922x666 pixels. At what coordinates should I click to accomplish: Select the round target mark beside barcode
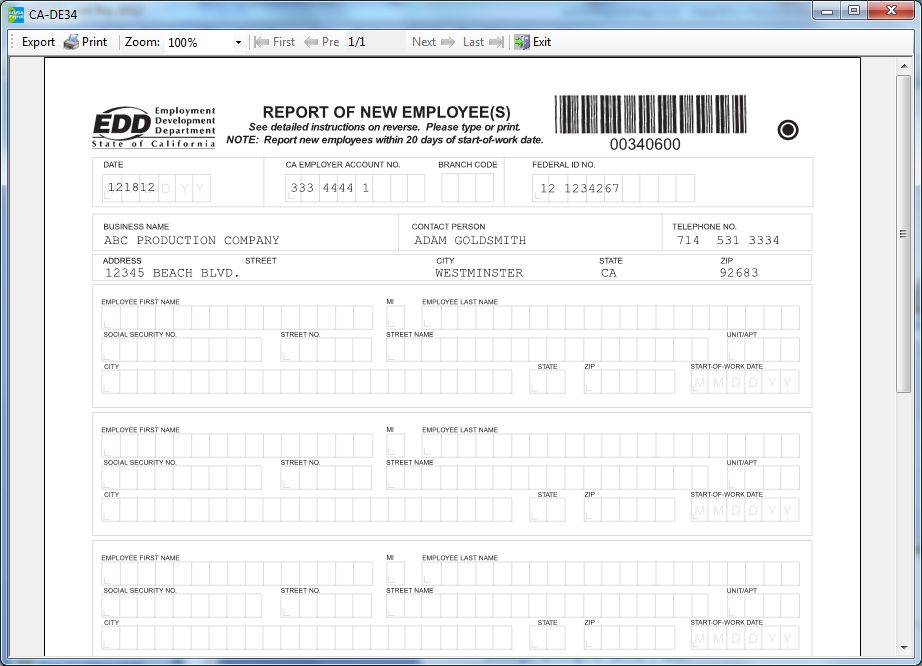point(788,130)
